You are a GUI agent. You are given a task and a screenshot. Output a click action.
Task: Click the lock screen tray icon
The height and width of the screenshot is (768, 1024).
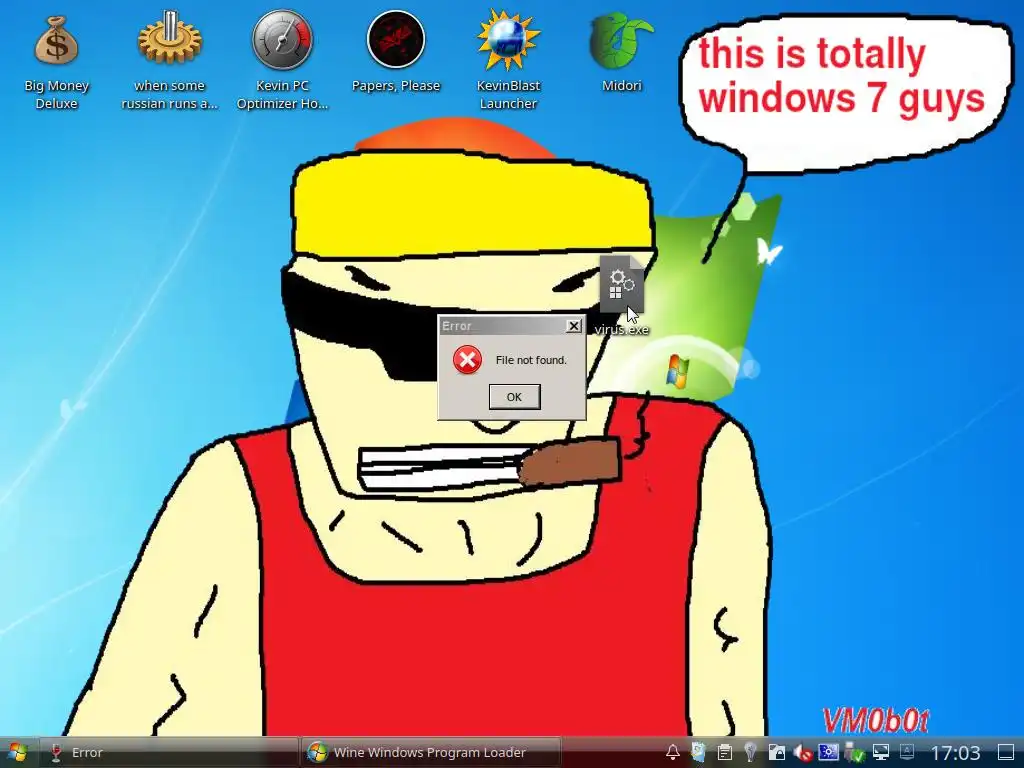(x=776, y=752)
